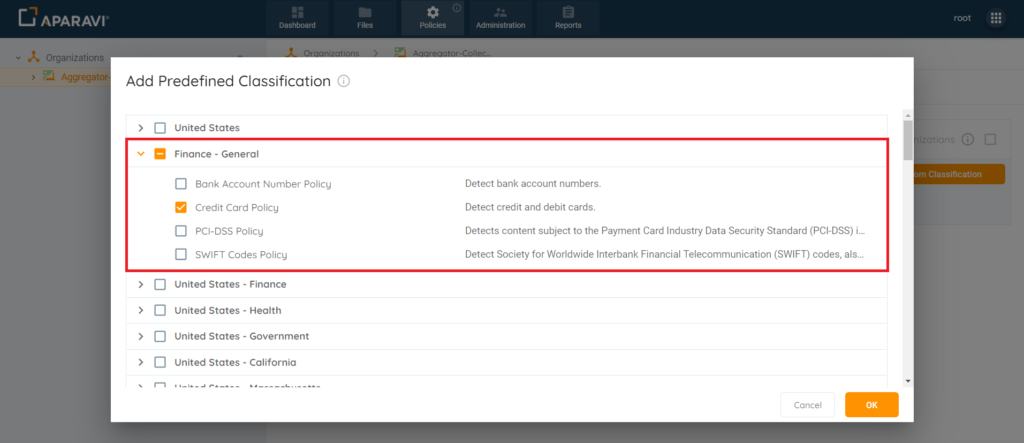Open the Policies gear icon
Screen dimensions: 1024x443
pyautogui.click(x=432, y=12)
